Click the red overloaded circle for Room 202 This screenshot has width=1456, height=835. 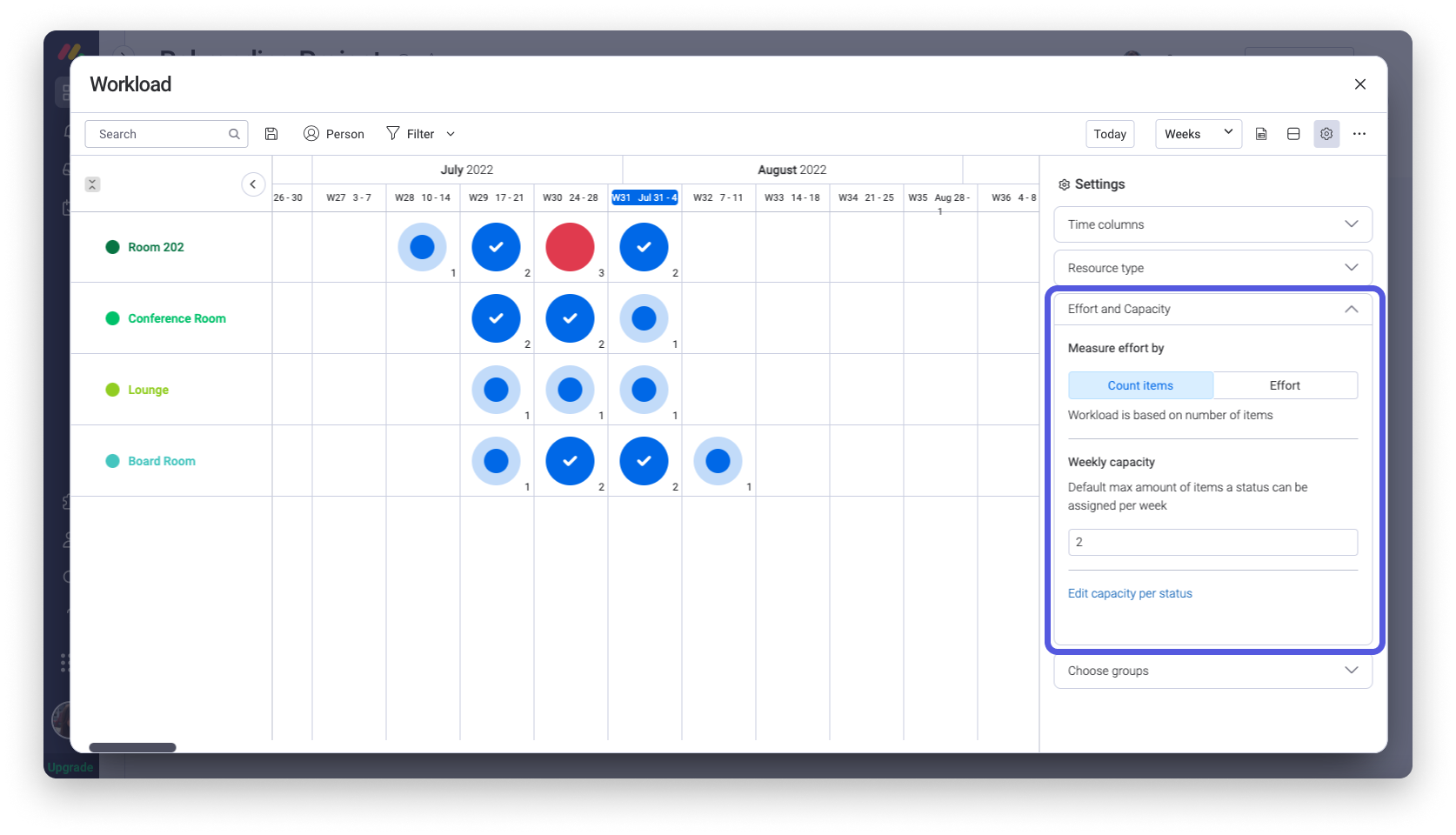[x=570, y=247]
